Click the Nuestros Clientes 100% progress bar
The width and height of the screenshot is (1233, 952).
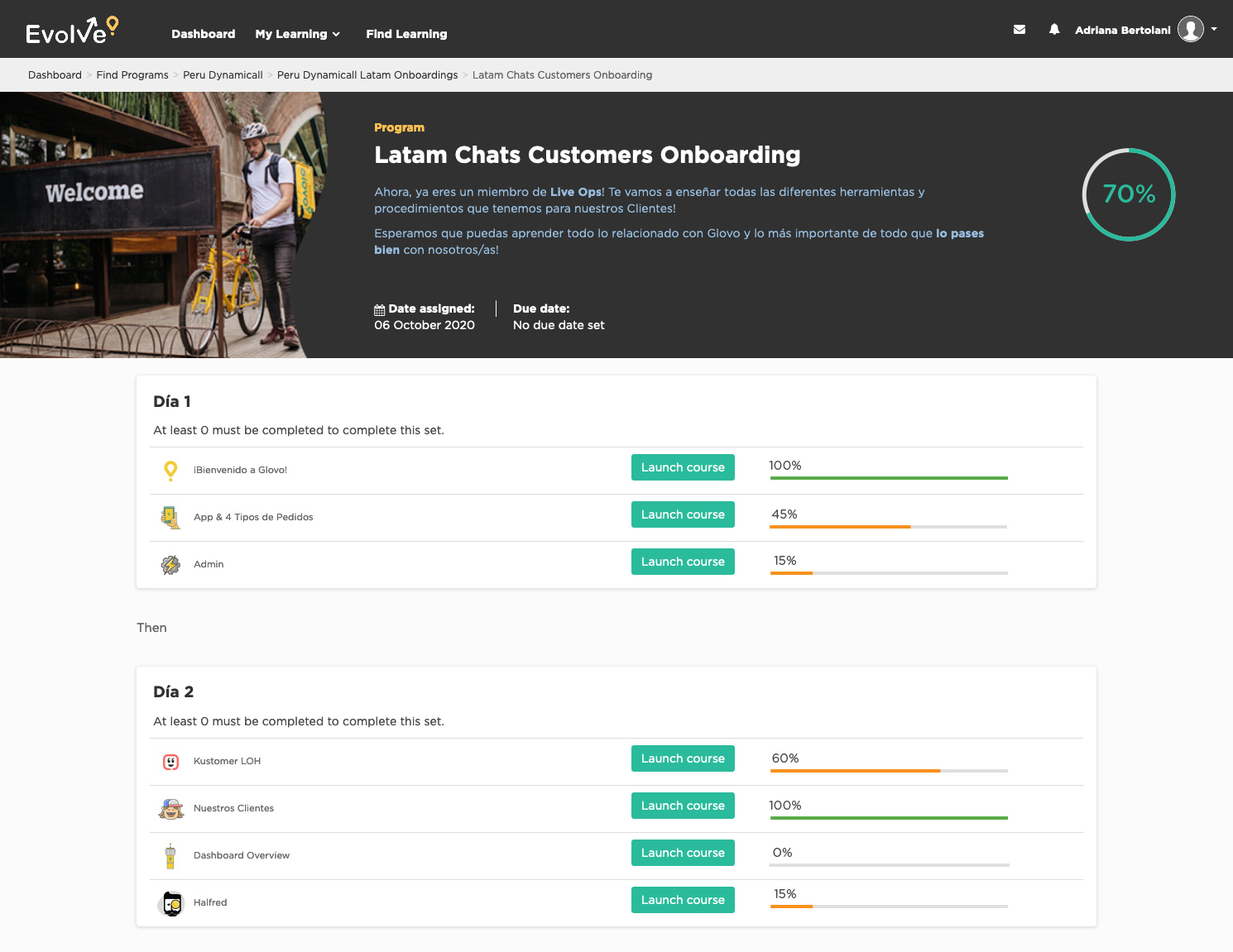889,818
